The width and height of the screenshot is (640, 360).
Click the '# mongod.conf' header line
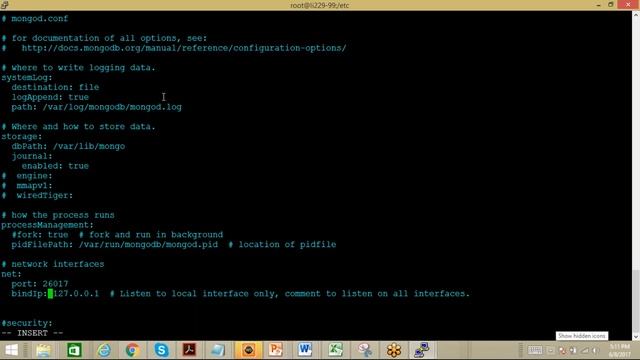coord(35,19)
